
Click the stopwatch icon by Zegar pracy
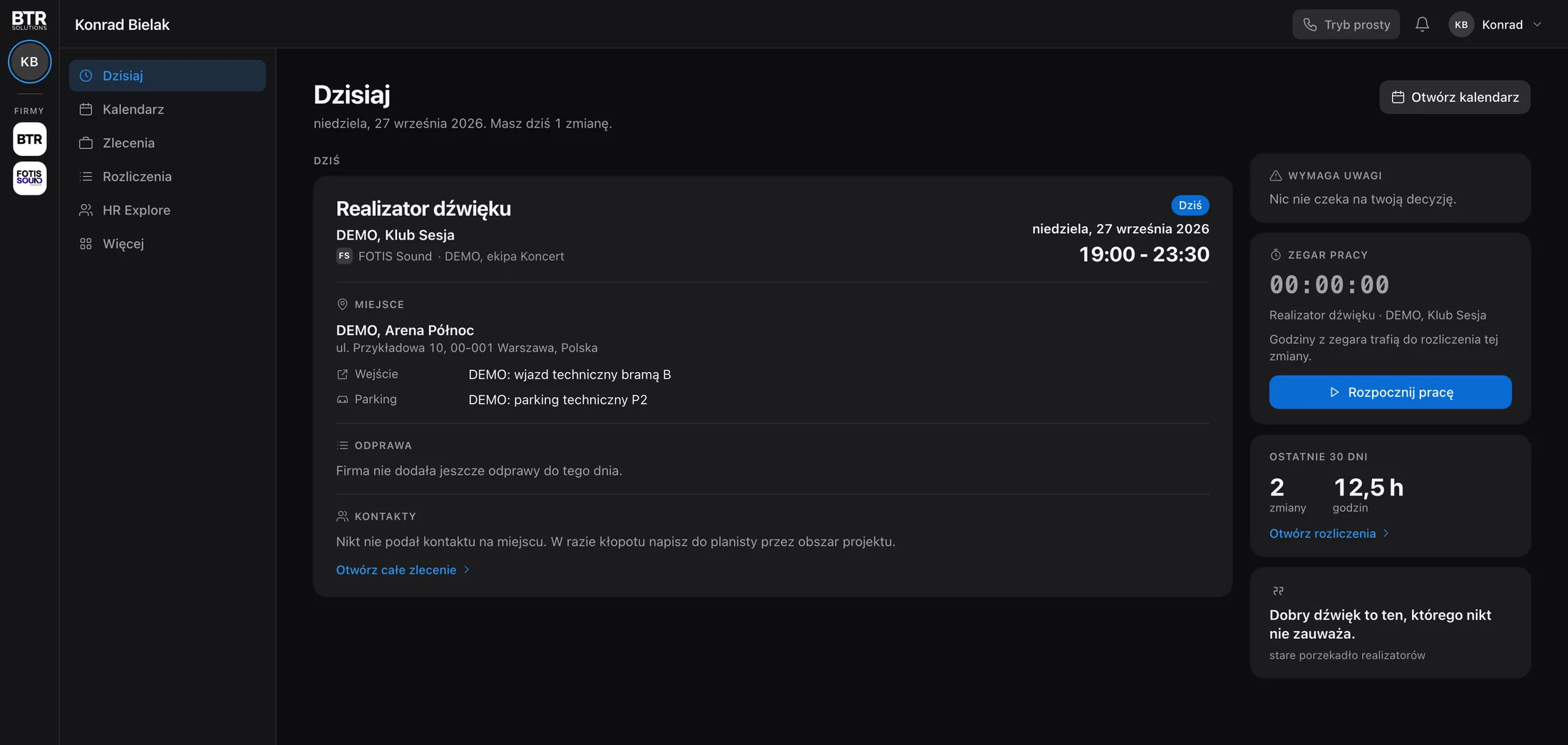(x=1276, y=255)
